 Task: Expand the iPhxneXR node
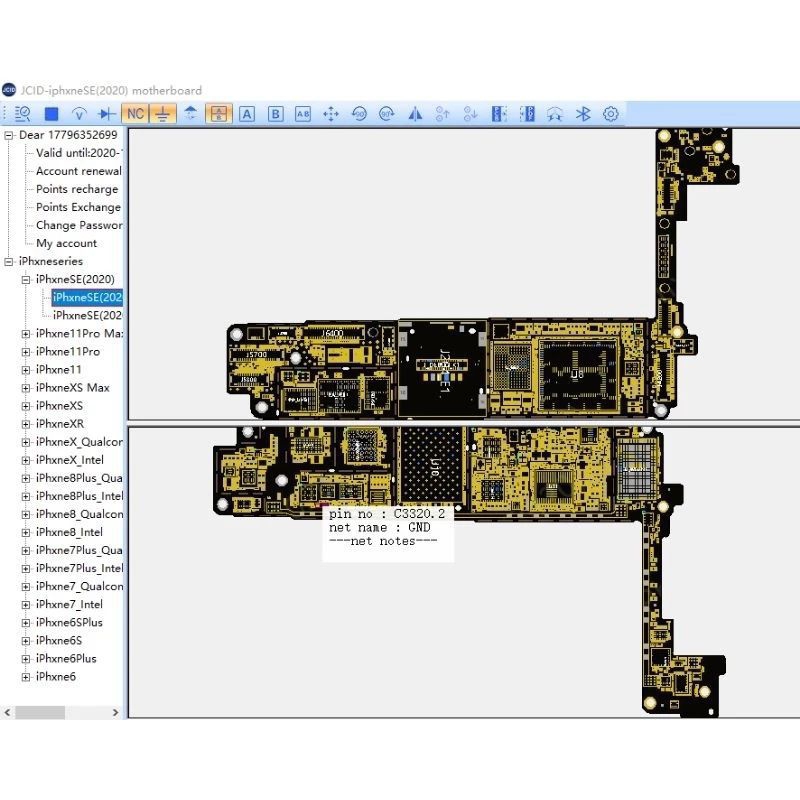(26, 424)
